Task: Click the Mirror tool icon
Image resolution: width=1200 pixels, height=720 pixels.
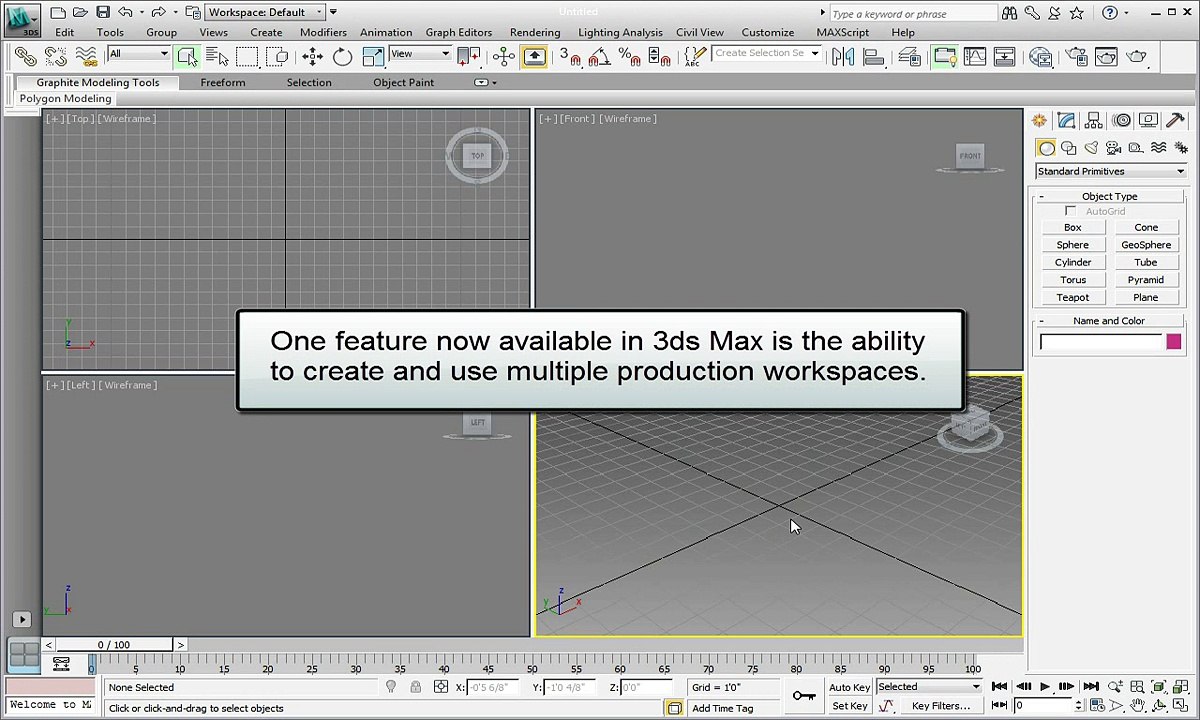Action: tap(843, 57)
